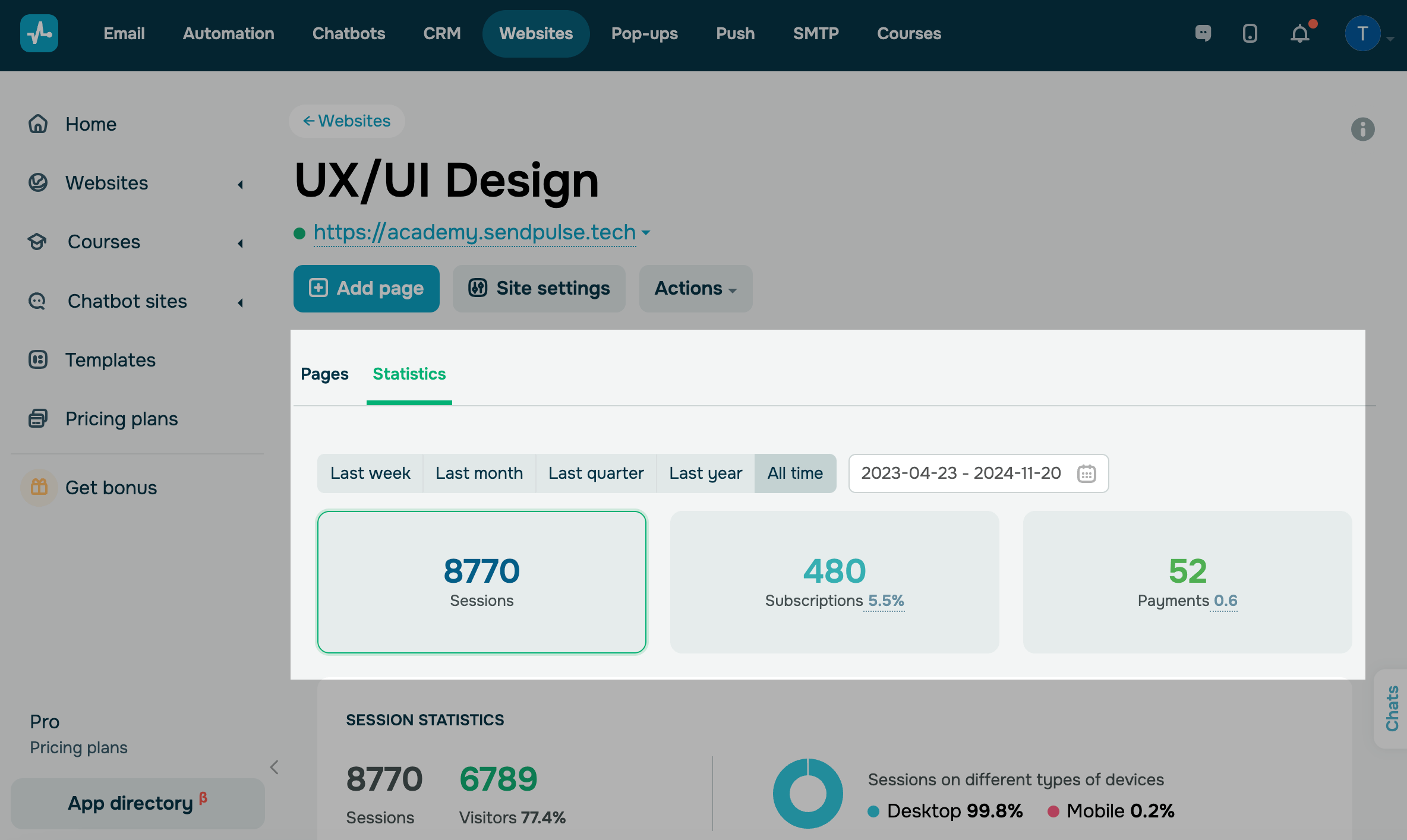Click the SendPulse logo icon
The width and height of the screenshot is (1407, 840).
point(39,33)
